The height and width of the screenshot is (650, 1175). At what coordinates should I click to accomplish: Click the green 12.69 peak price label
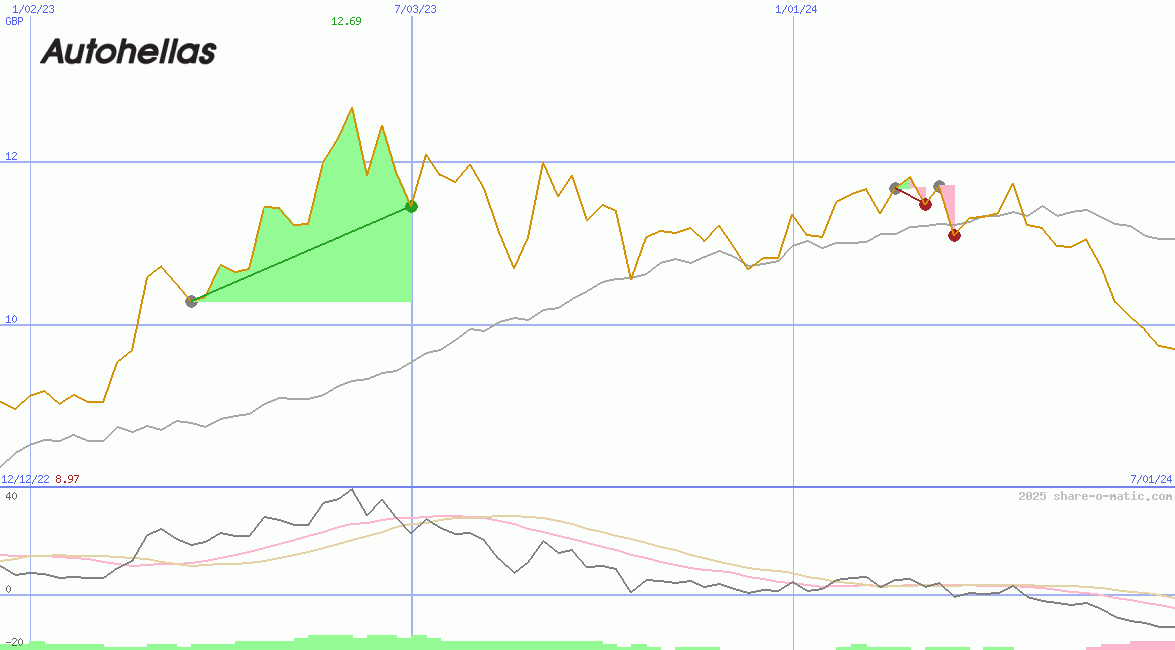pos(346,21)
